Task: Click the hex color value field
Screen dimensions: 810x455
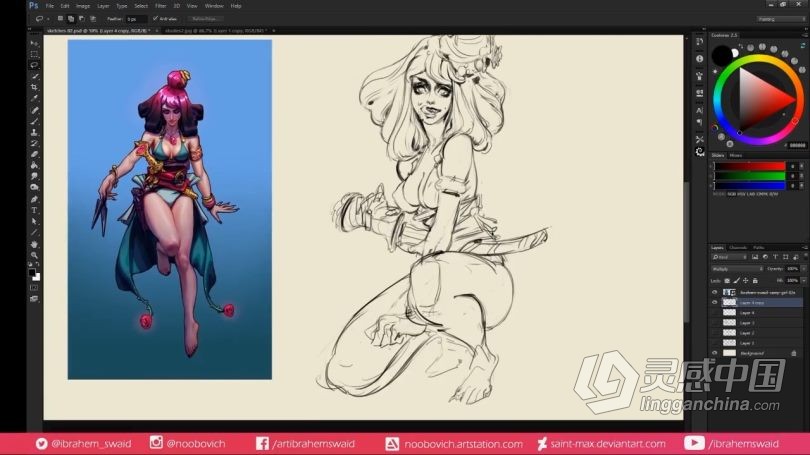Action: (x=797, y=146)
